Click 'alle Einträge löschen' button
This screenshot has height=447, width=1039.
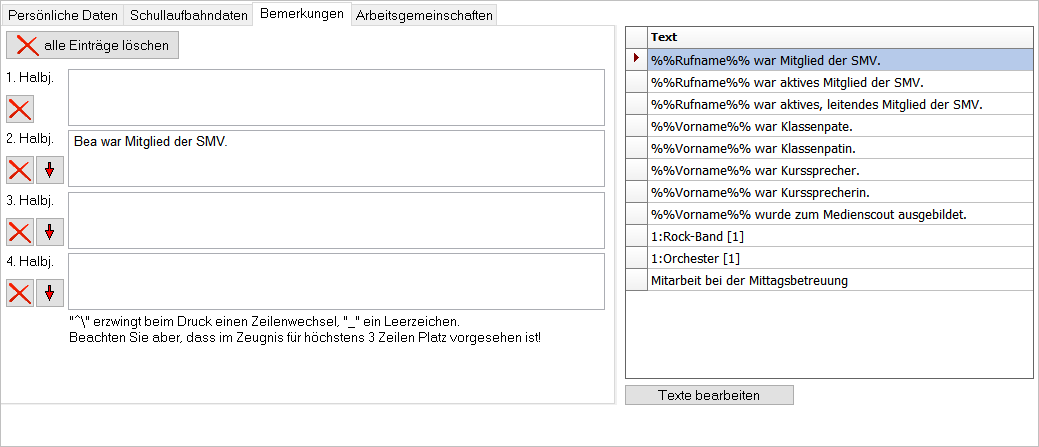point(93,45)
